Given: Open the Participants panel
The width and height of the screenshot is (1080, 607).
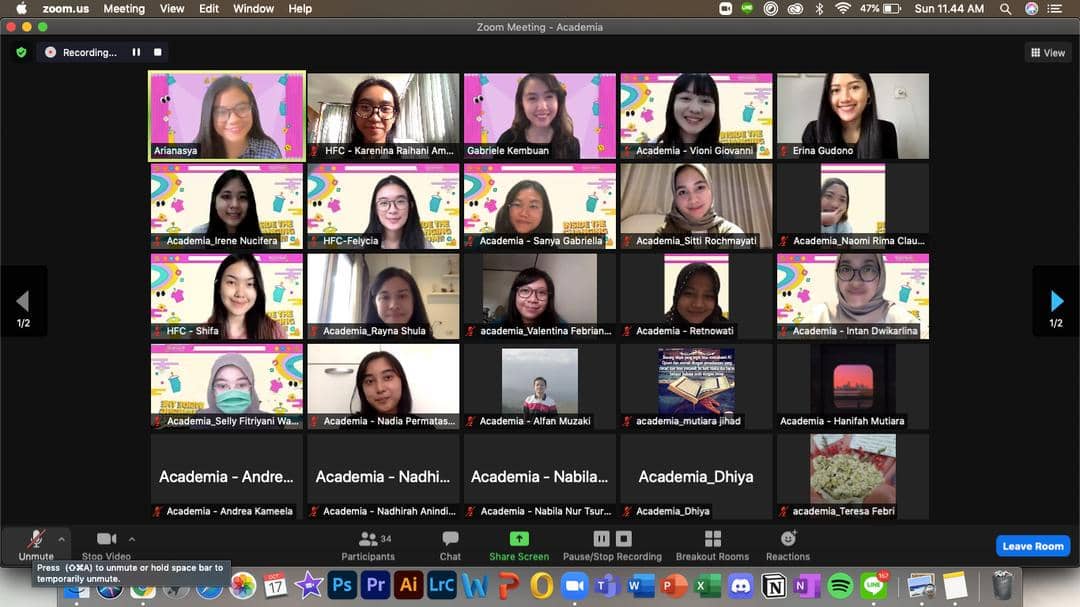Looking at the screenshot, I should pos(368,540).
